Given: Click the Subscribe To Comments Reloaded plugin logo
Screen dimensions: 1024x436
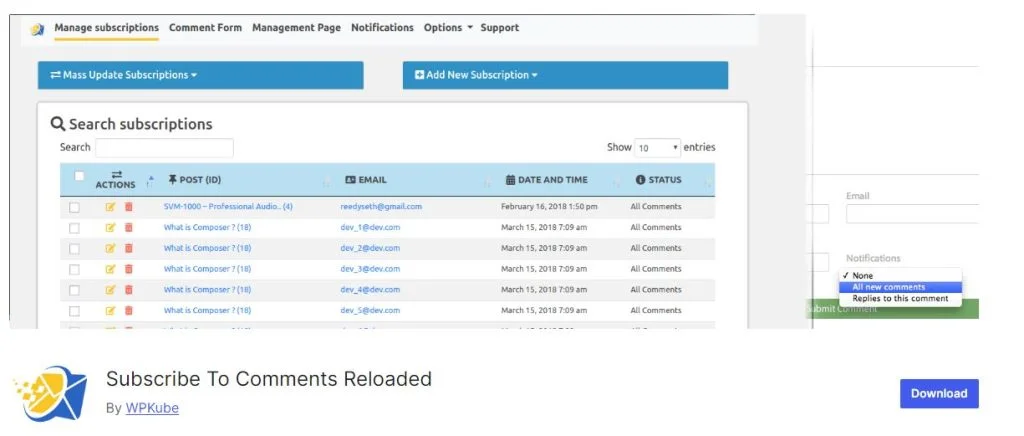Looking at the screenshot, I should point(50,393).
